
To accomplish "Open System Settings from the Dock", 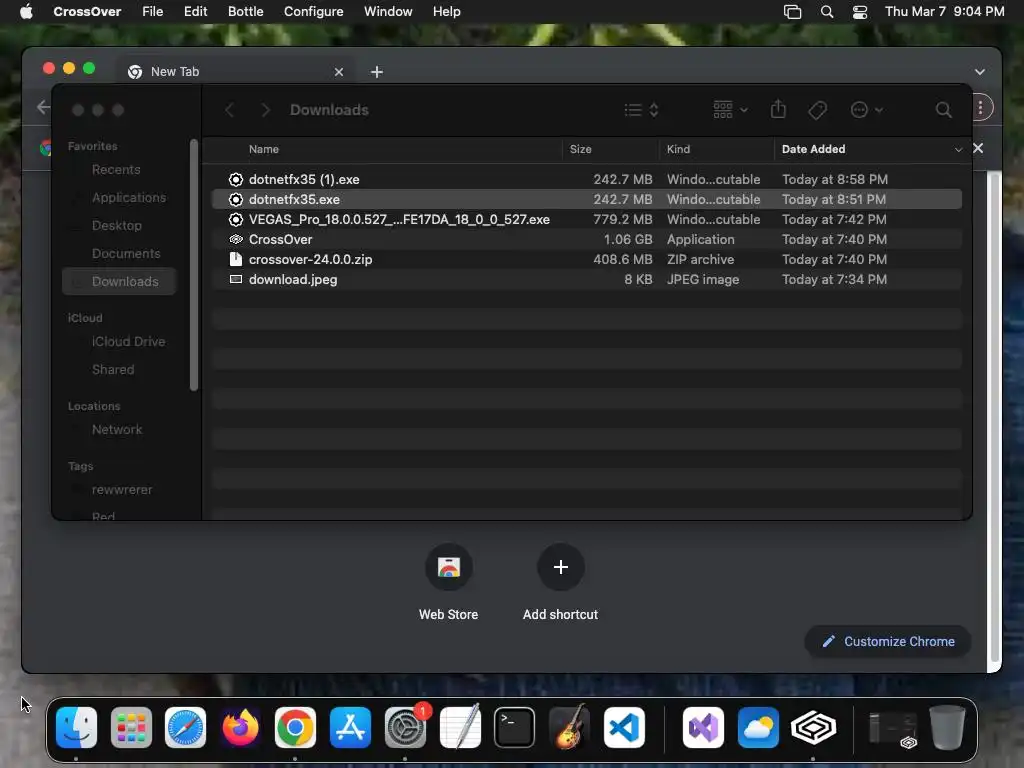I will tap(405, 727).
